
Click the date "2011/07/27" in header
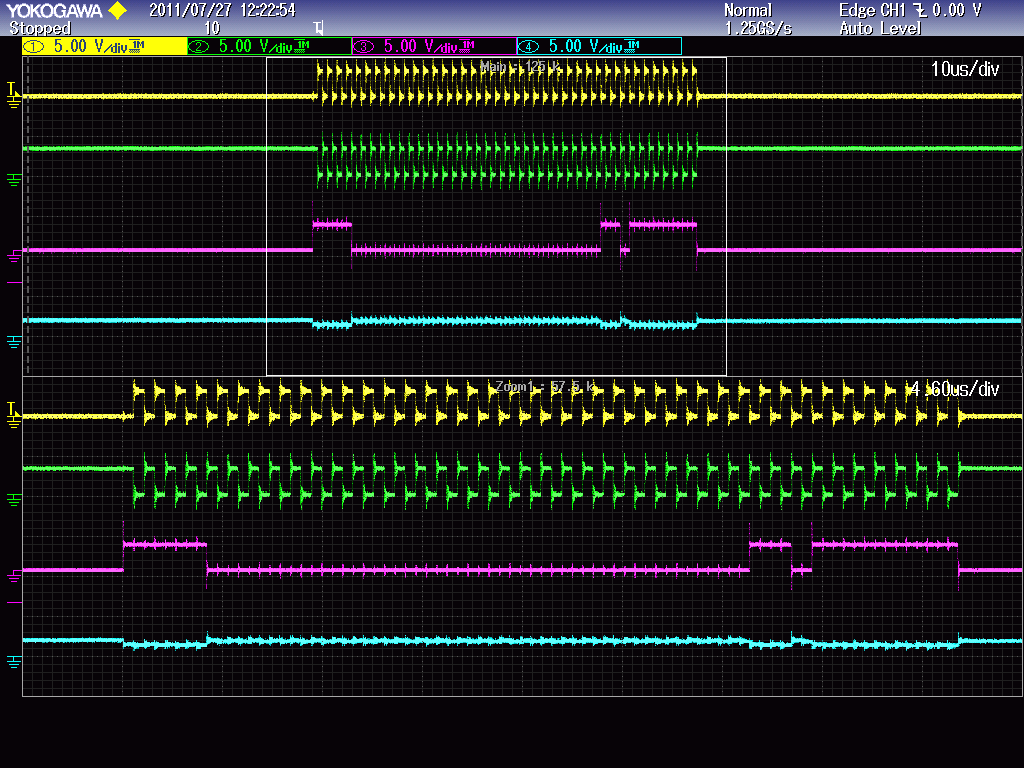(190, 10)
